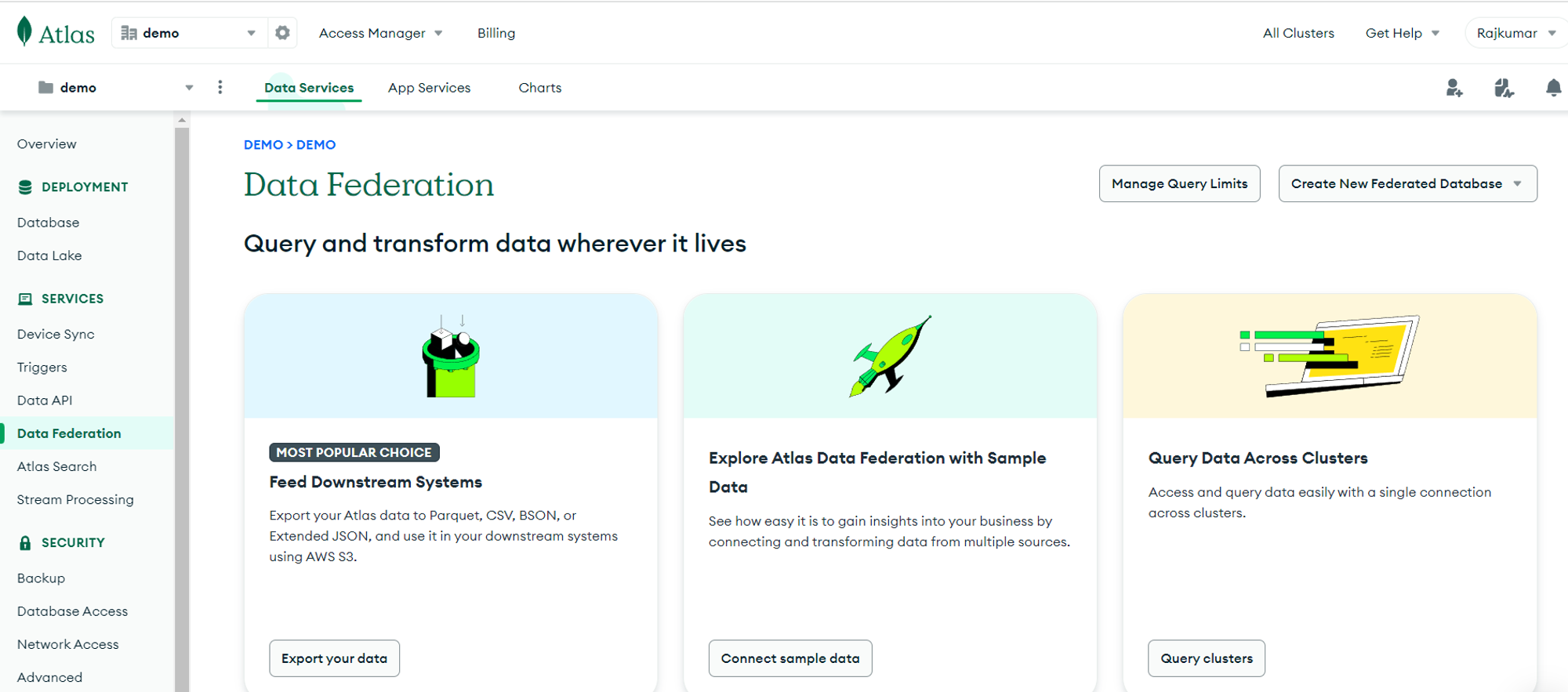Expand the demo organization dropdown
The width and height of the screenshot is (1568, 692).
(251, 33)
